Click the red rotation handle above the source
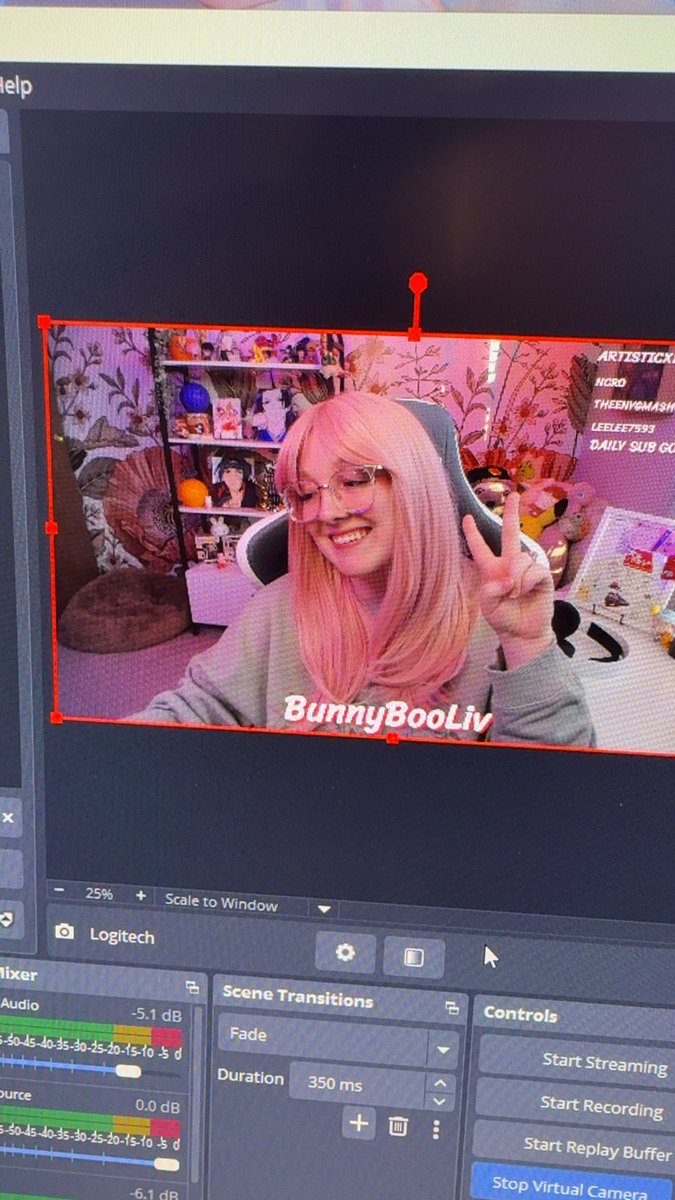 point(418,284)
